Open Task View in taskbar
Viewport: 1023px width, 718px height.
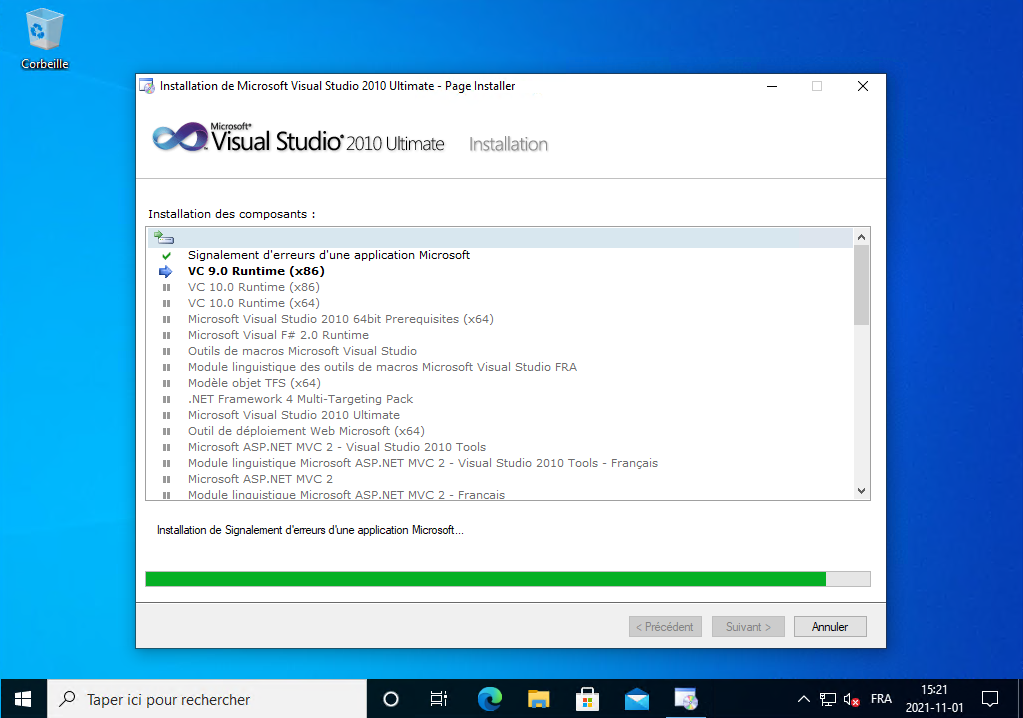point(439,699)
